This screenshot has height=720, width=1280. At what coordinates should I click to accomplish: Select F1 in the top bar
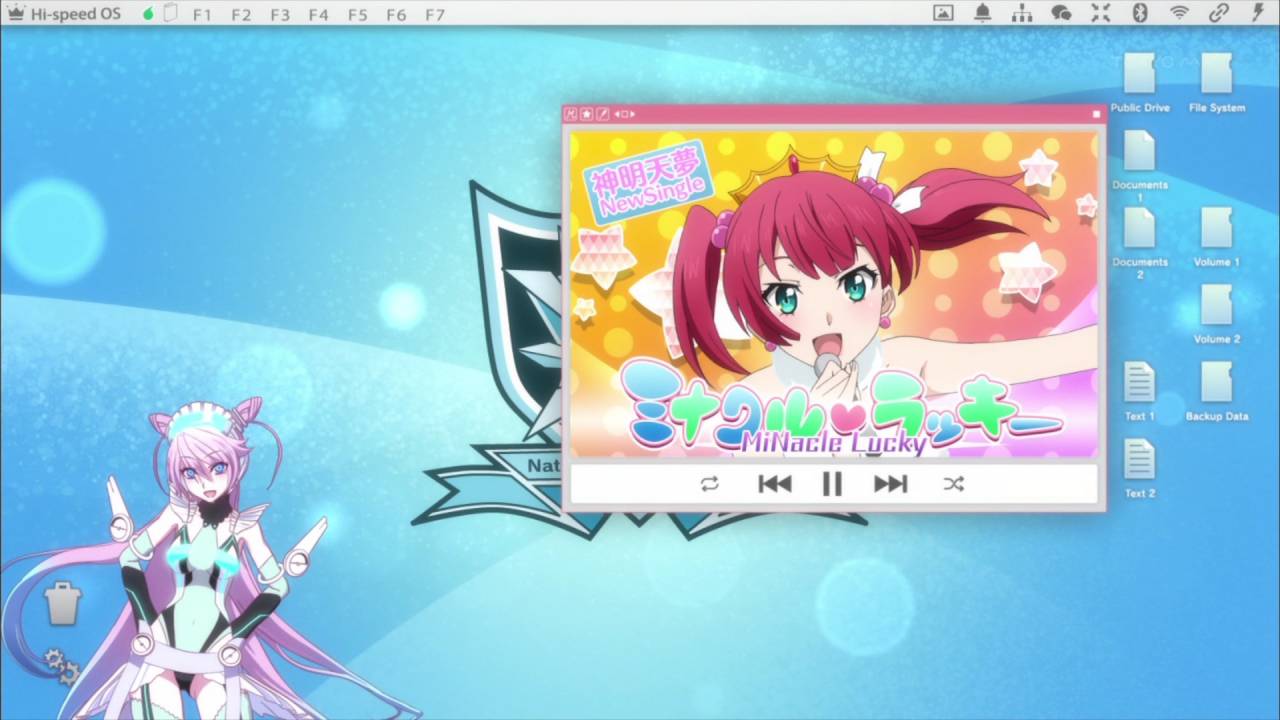coord(202,15)
